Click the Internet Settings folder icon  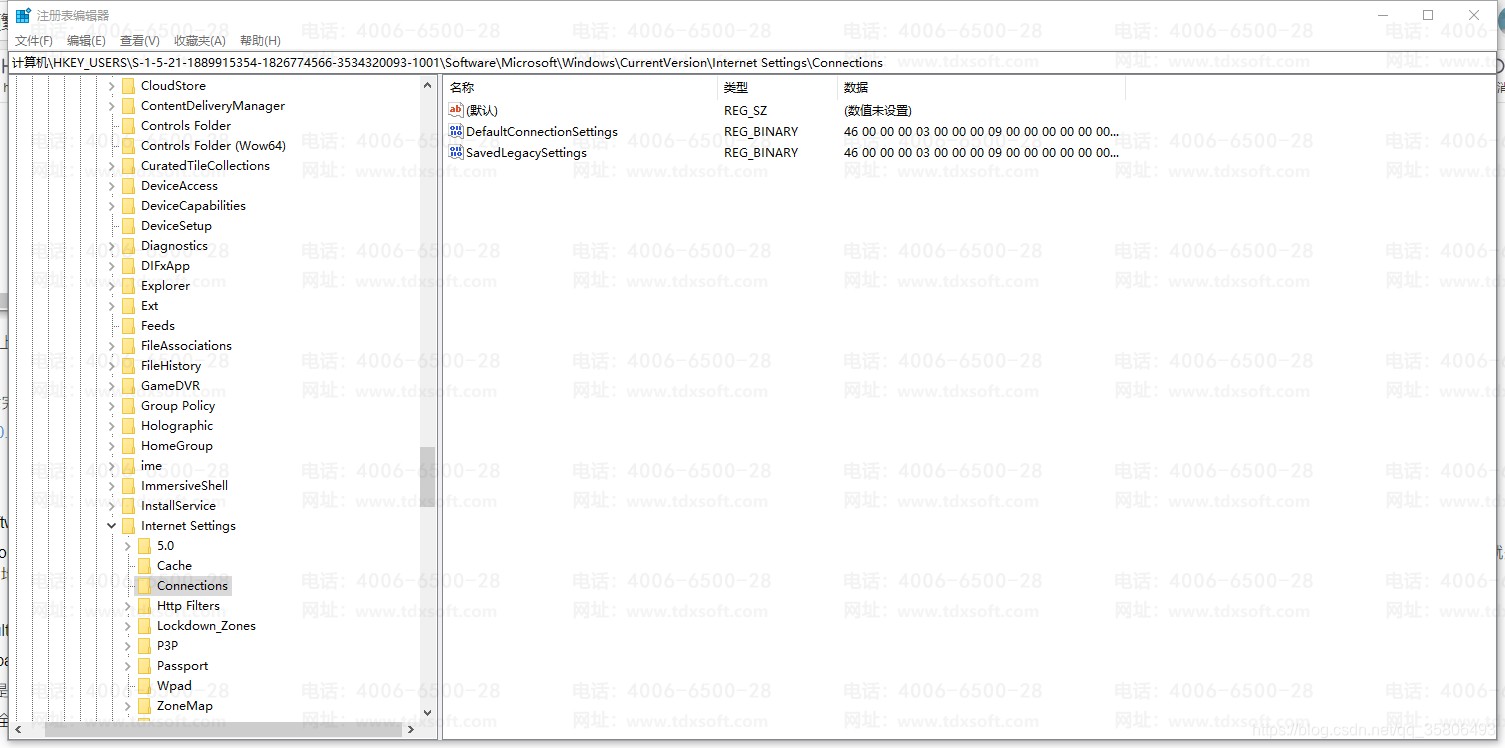point(128,526)
